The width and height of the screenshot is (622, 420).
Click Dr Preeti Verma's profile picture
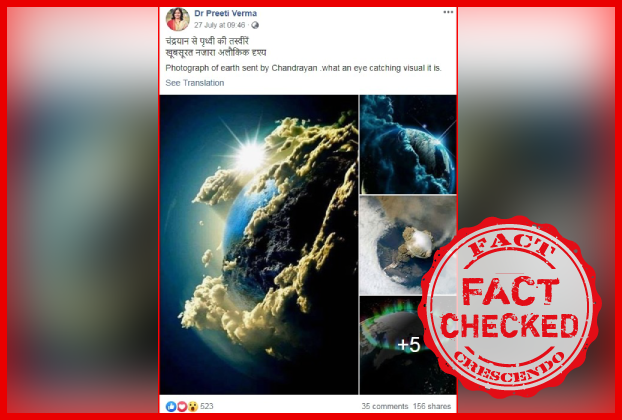pyautogui.click(x=178, y=19)
